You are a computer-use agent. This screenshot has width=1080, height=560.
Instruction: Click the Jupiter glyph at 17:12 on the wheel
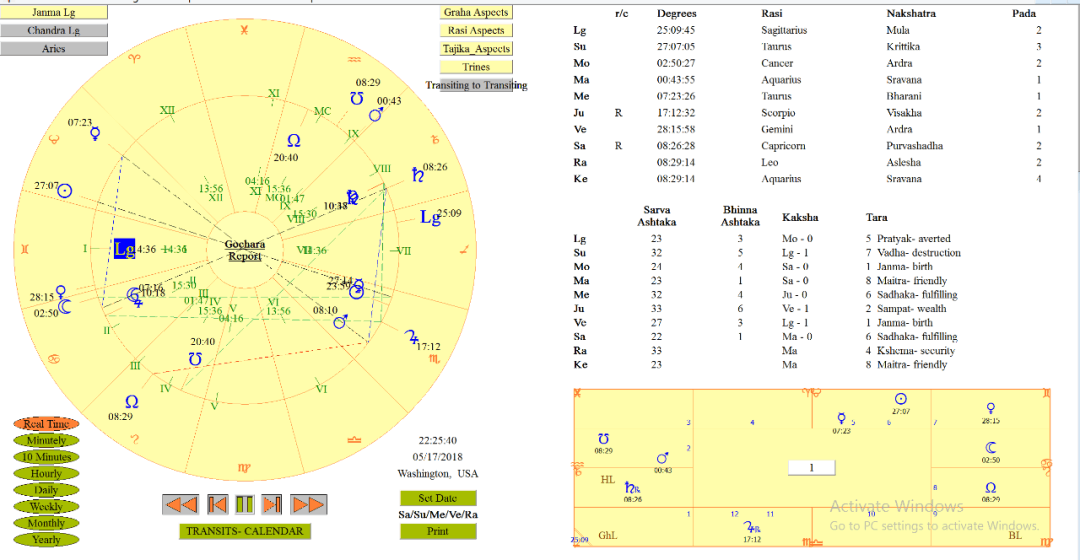tap(410, 337)
